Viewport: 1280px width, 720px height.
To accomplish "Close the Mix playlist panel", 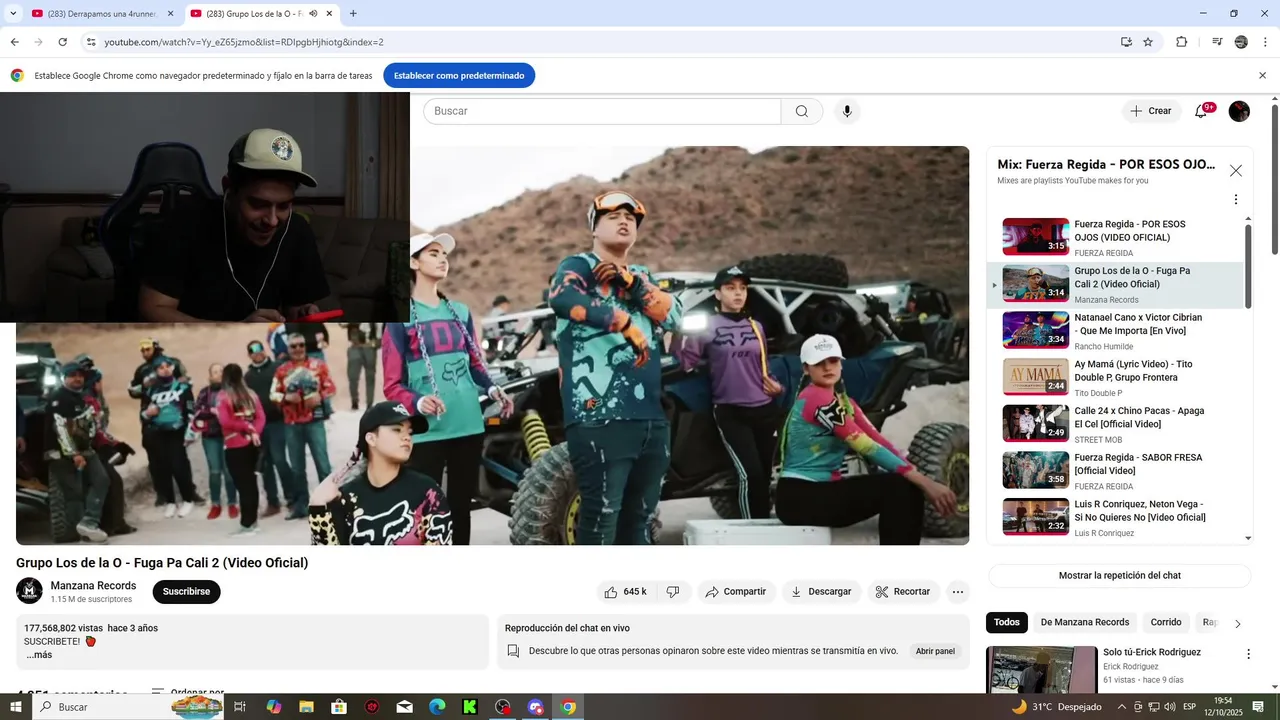I will [1236, 171].
